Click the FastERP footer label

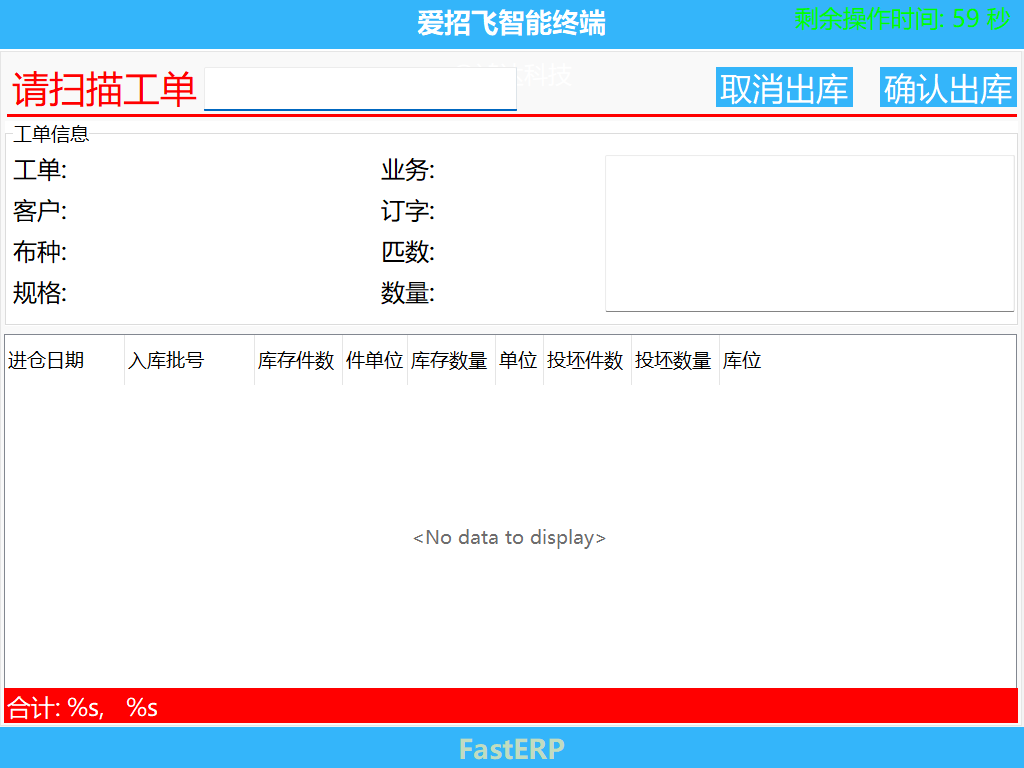click(x=511, y=748)
